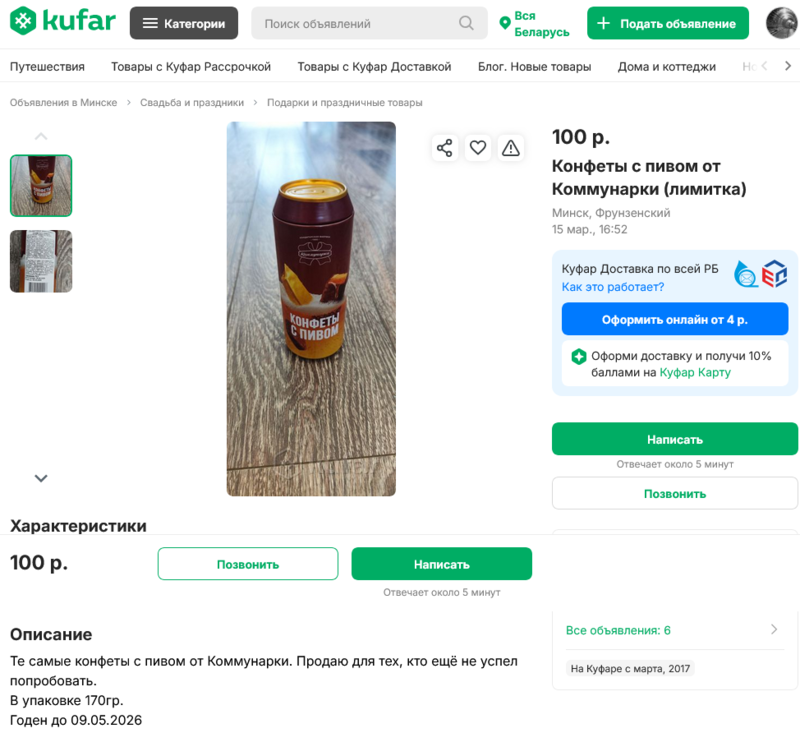Click Оформить онлайн от 4 р. button
800x733 pixels.
pos(674,319)
